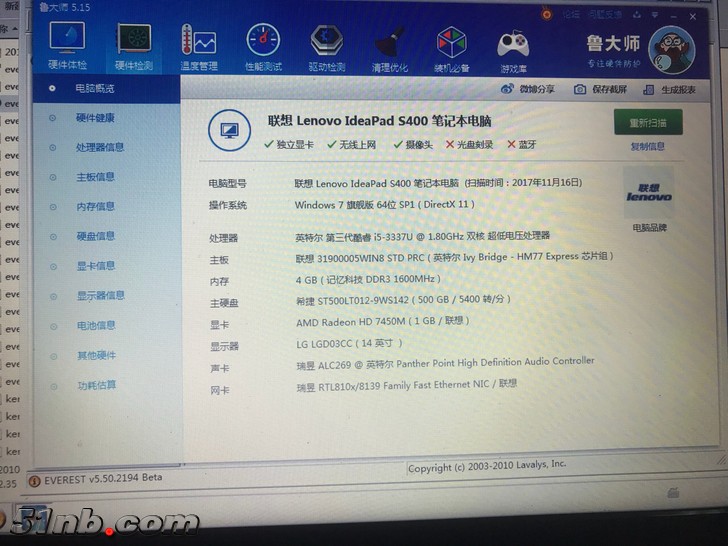728x546 pixels.
Task: Click the 重新扫描 rescan button
Action: pos(648,123)
